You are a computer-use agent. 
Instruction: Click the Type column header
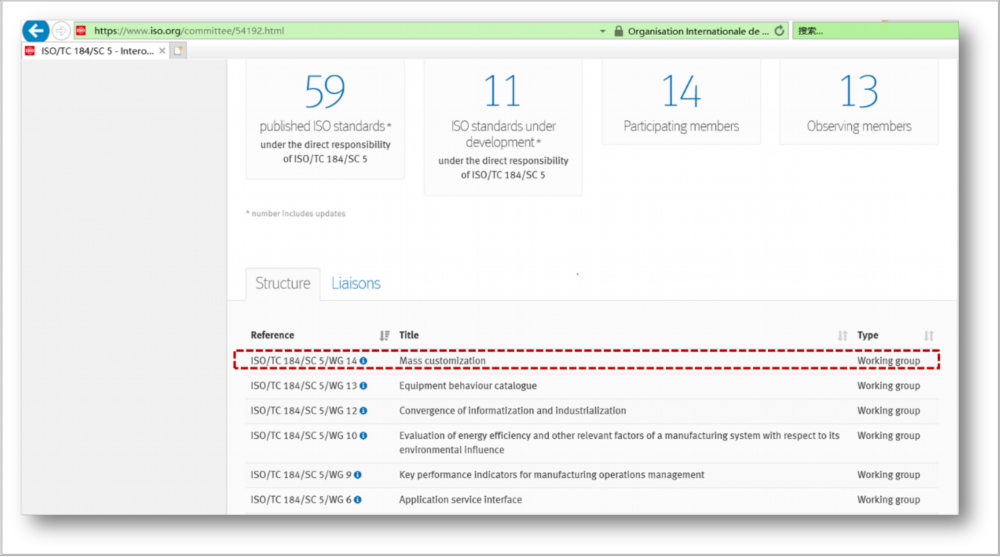coord(867,335)
